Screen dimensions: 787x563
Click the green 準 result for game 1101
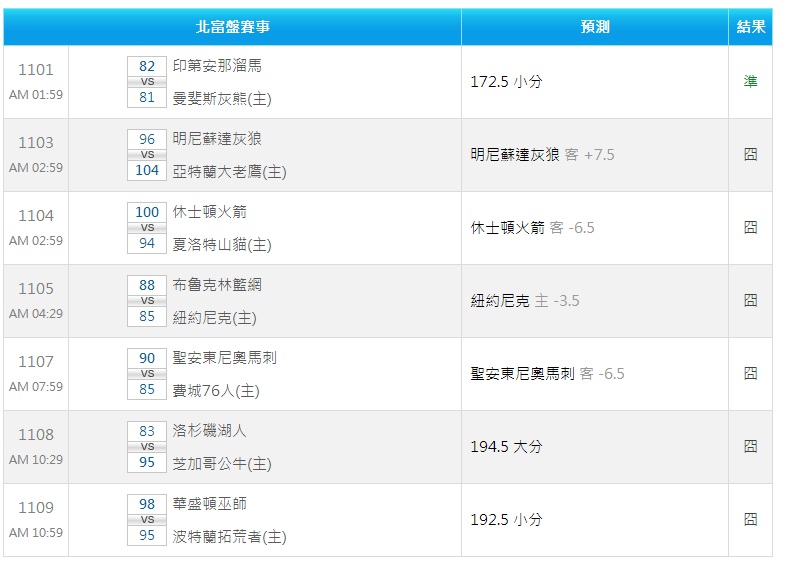pyautogui.click(x=750, y=82)
